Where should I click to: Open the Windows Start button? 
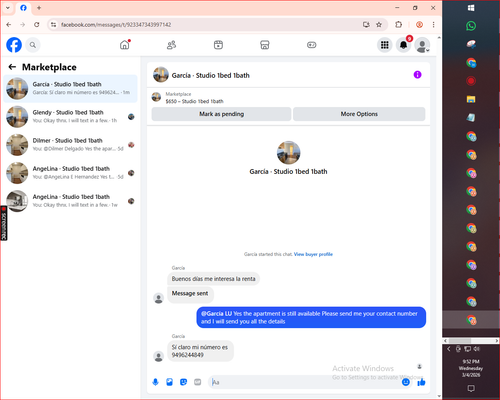[471, 8]
